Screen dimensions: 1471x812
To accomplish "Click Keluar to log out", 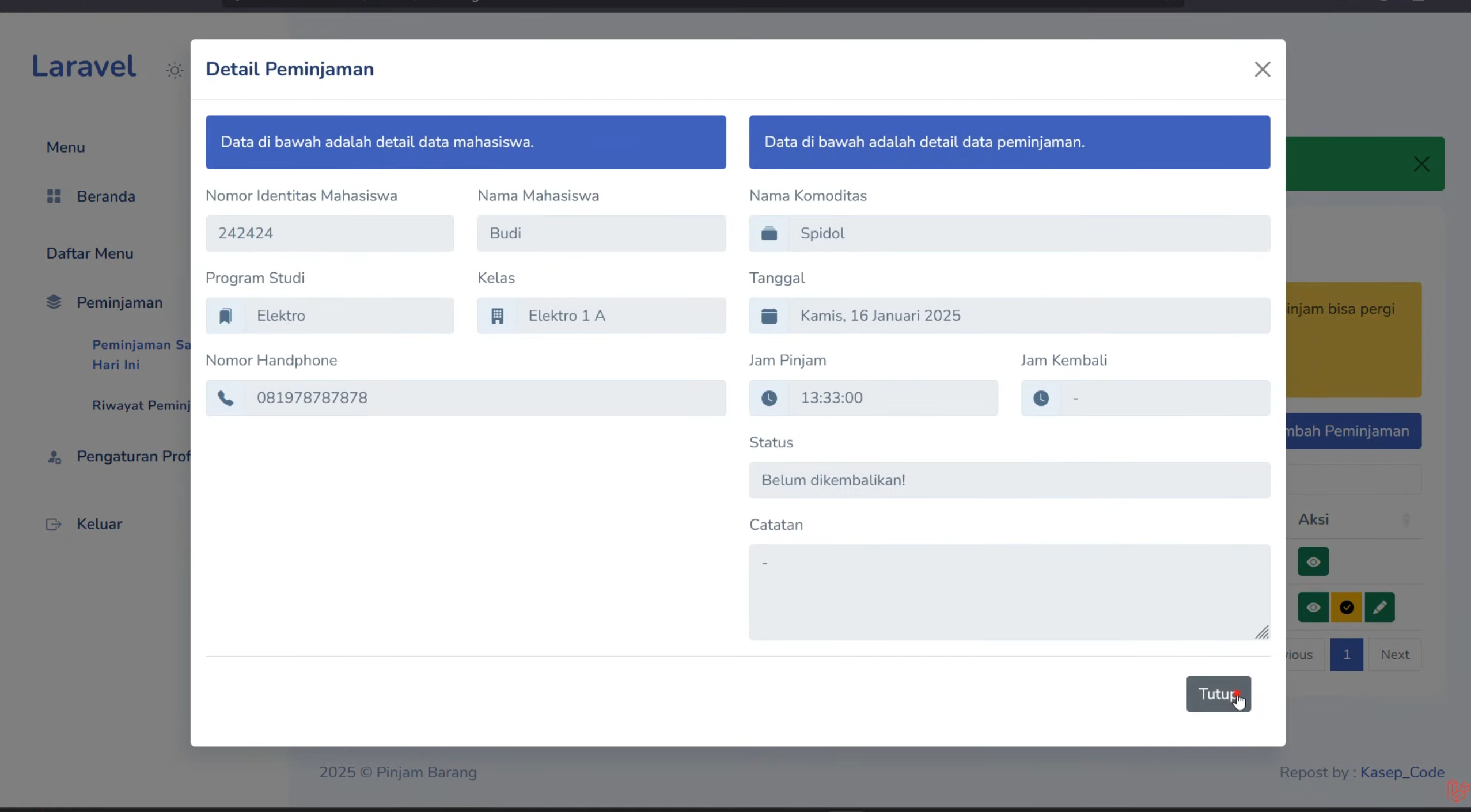I will click(100, 524).
